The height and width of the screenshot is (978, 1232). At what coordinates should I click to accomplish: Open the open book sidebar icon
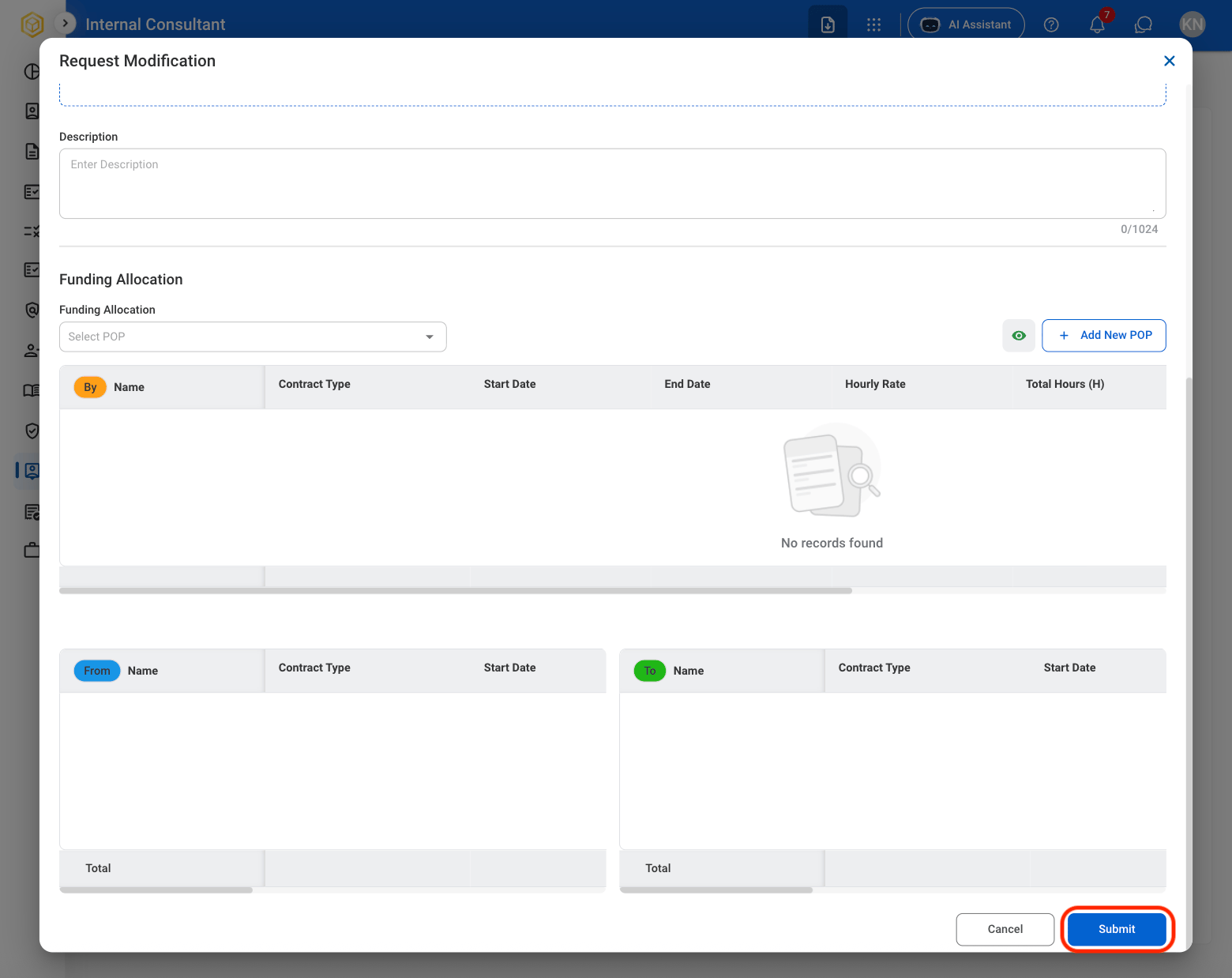[32, 390]
